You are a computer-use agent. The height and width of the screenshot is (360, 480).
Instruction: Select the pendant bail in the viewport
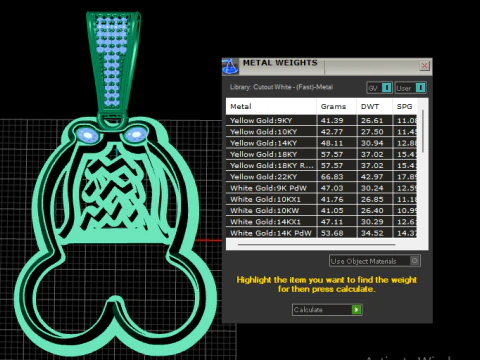[x=113, y=63]
